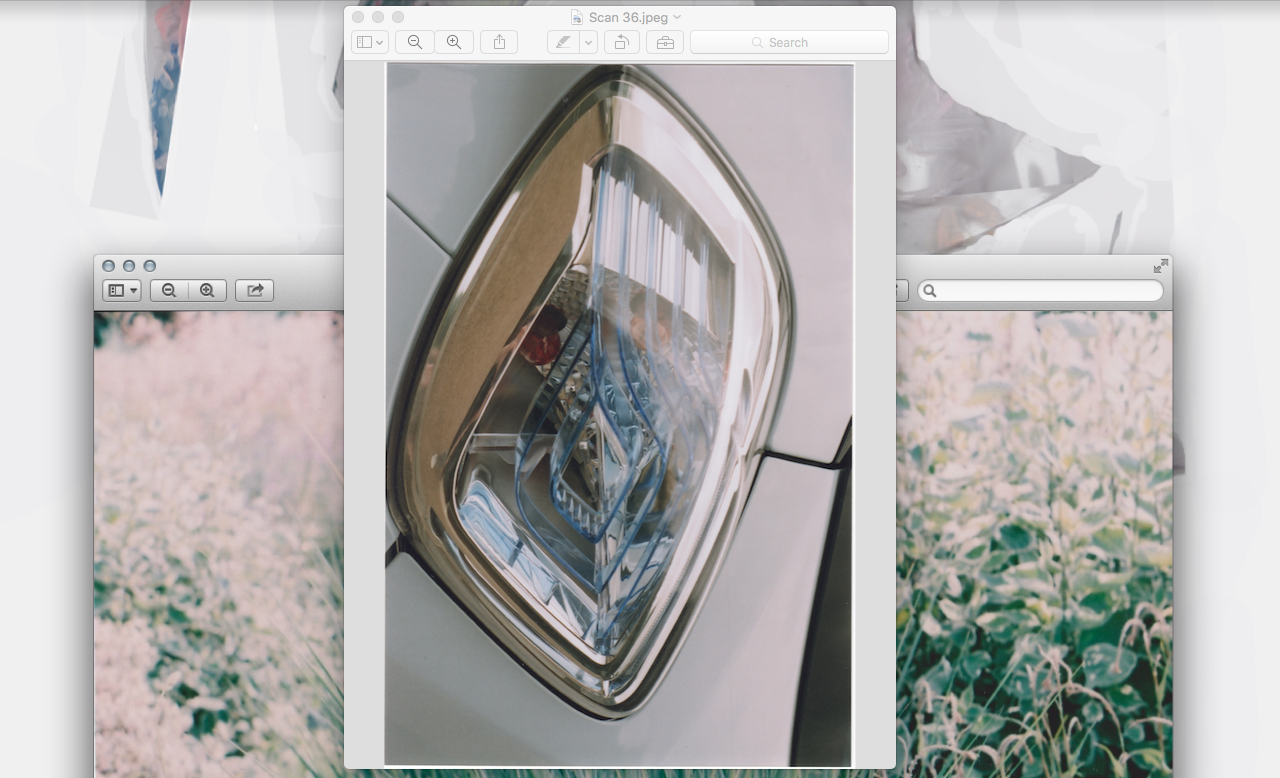Viewport: 1280px width, 778px height.
Task: Open the sidebar view menu in Scan 36.jpeg
Action: click(369, 42)
